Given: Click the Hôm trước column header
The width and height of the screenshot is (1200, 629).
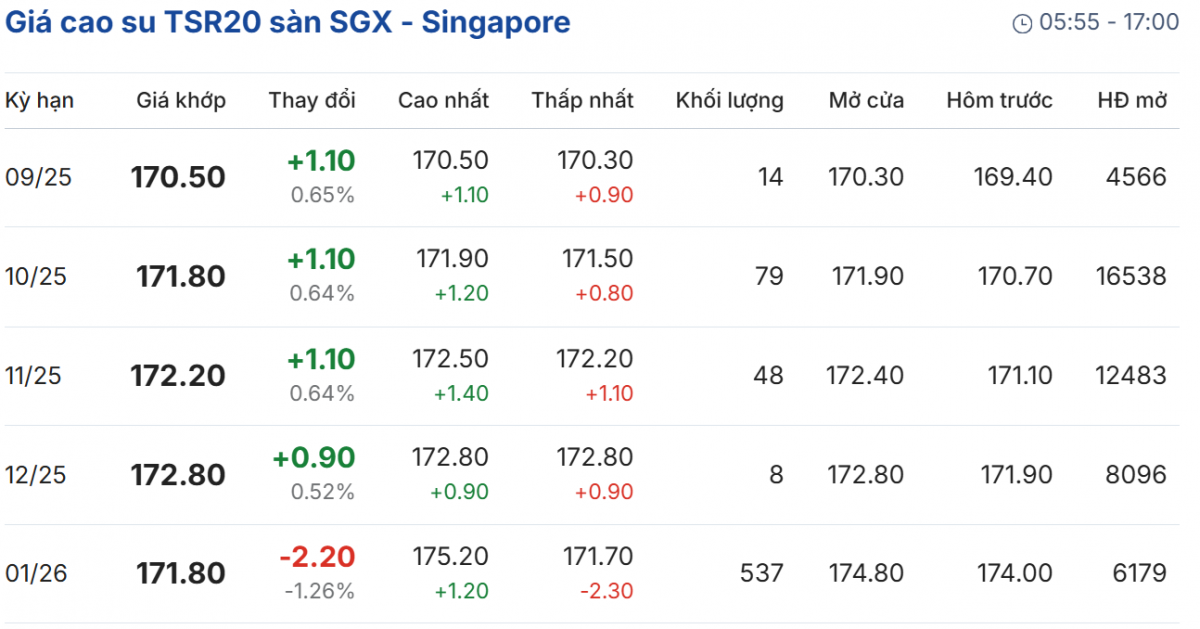Looking at the screenshot, I should pos(999,100).
